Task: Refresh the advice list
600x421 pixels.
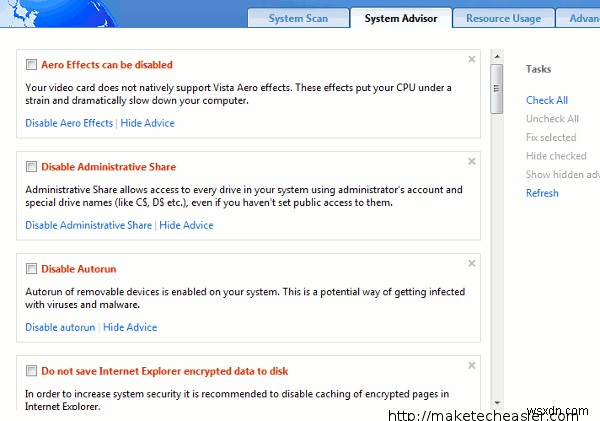Action: point(542,193)
